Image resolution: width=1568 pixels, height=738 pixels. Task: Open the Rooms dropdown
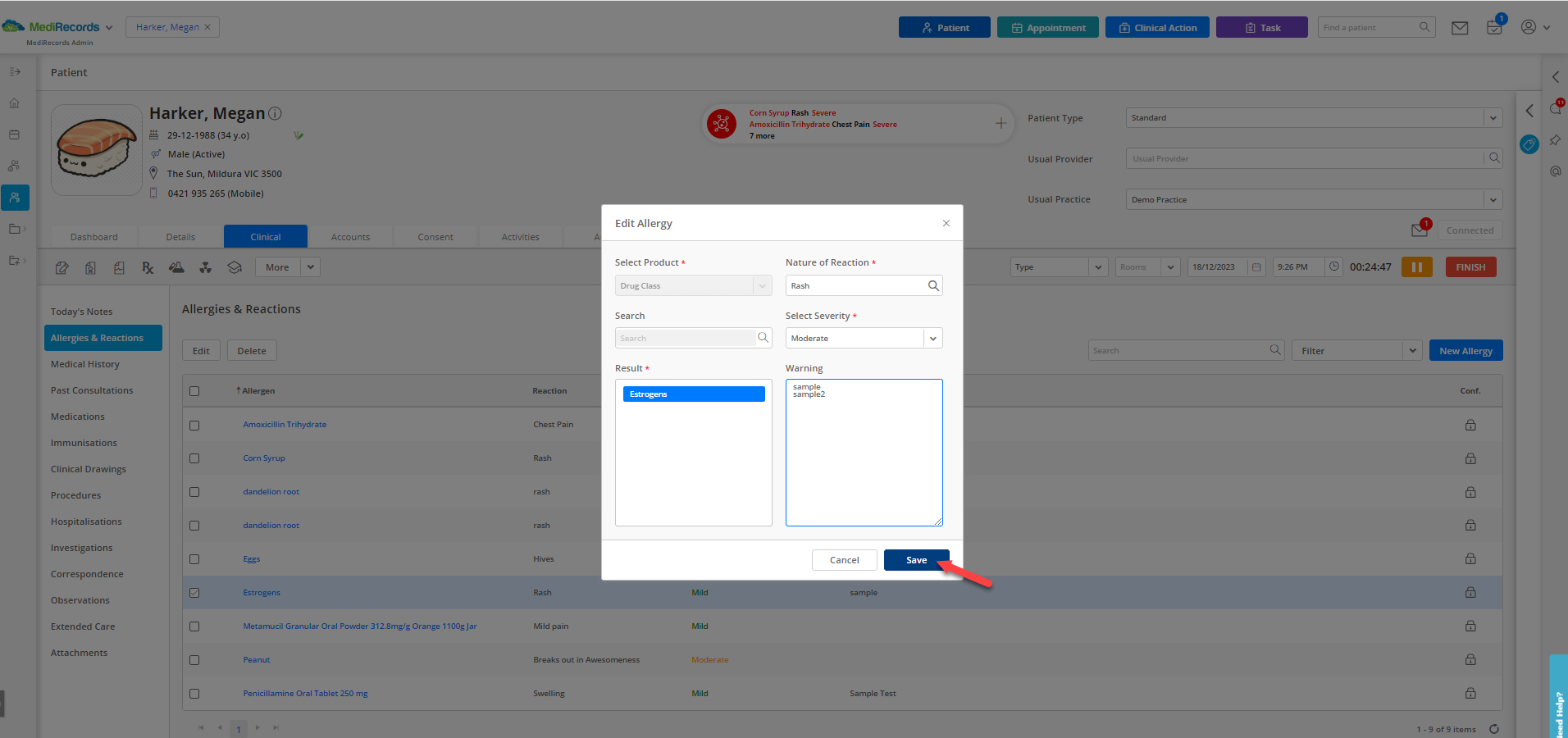1147,267
